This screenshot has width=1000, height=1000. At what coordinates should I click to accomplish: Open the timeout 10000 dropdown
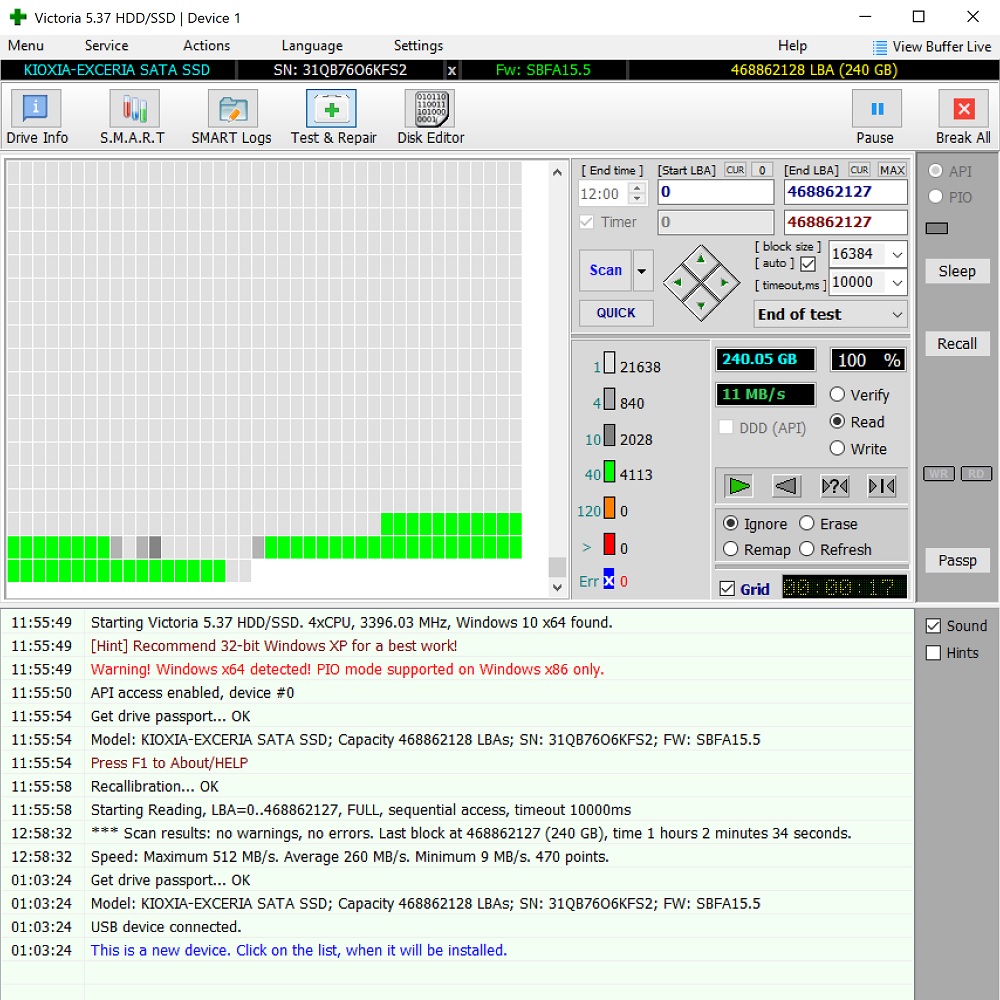click(897, 283)
